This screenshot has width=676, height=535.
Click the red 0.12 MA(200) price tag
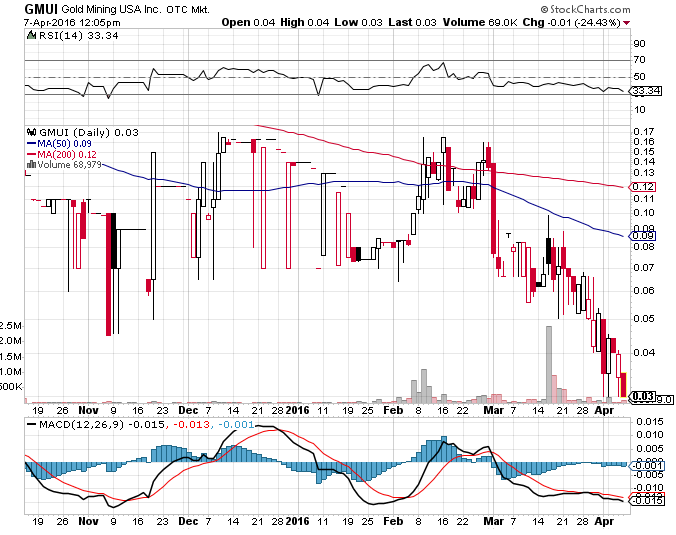coord(642,187)
